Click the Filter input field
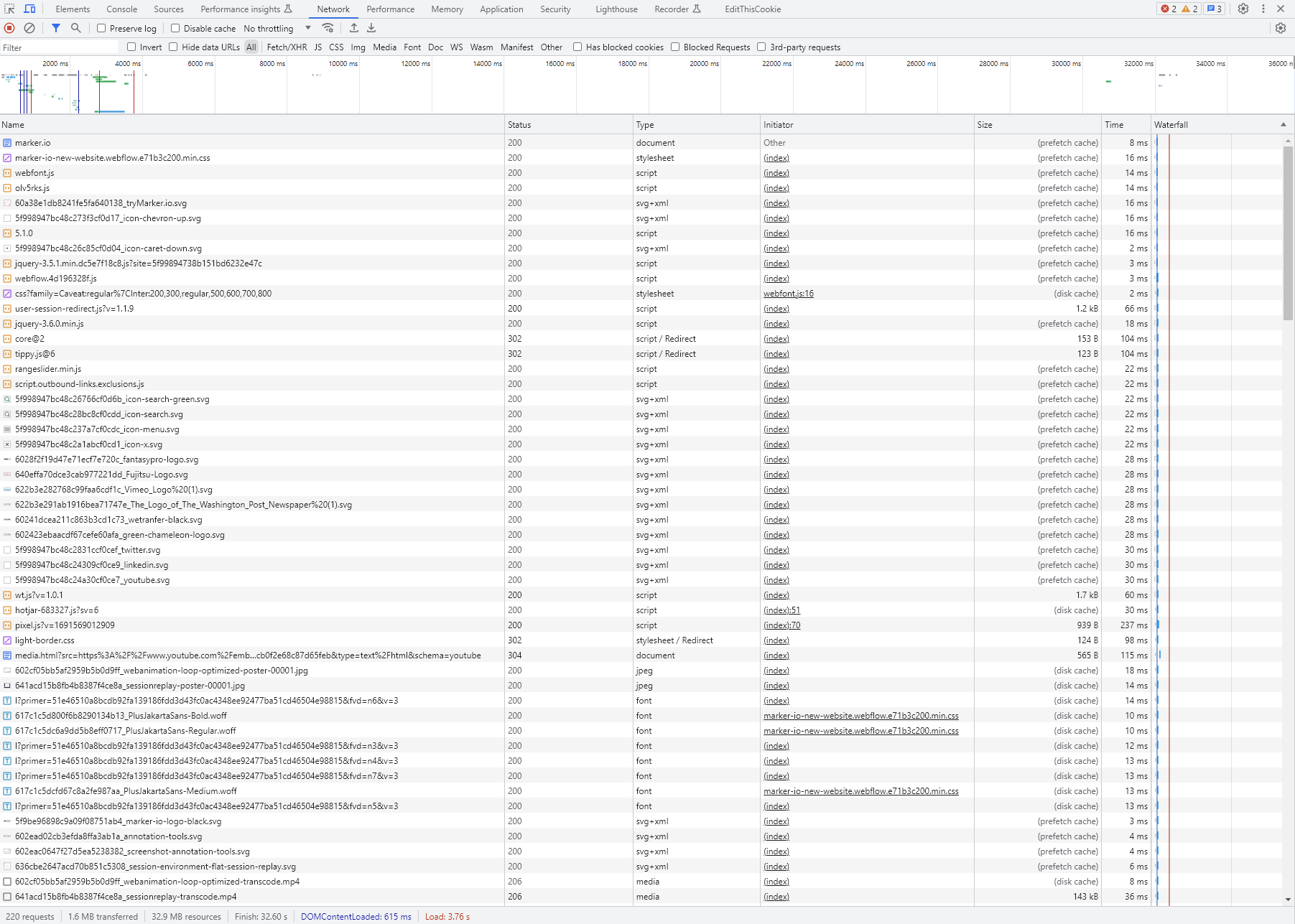 click(57, 47)
